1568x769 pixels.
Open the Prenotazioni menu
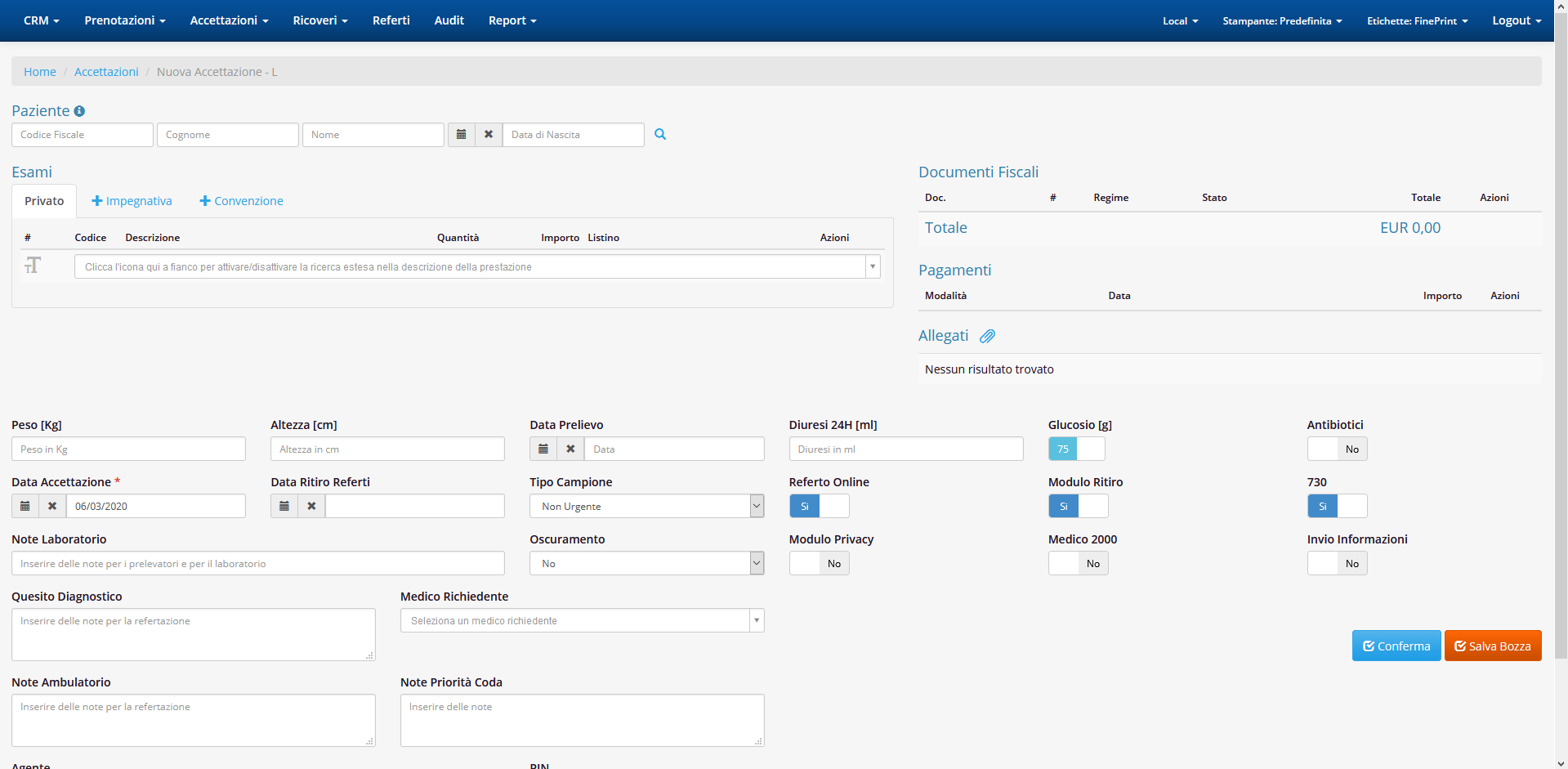coord(125,20)
